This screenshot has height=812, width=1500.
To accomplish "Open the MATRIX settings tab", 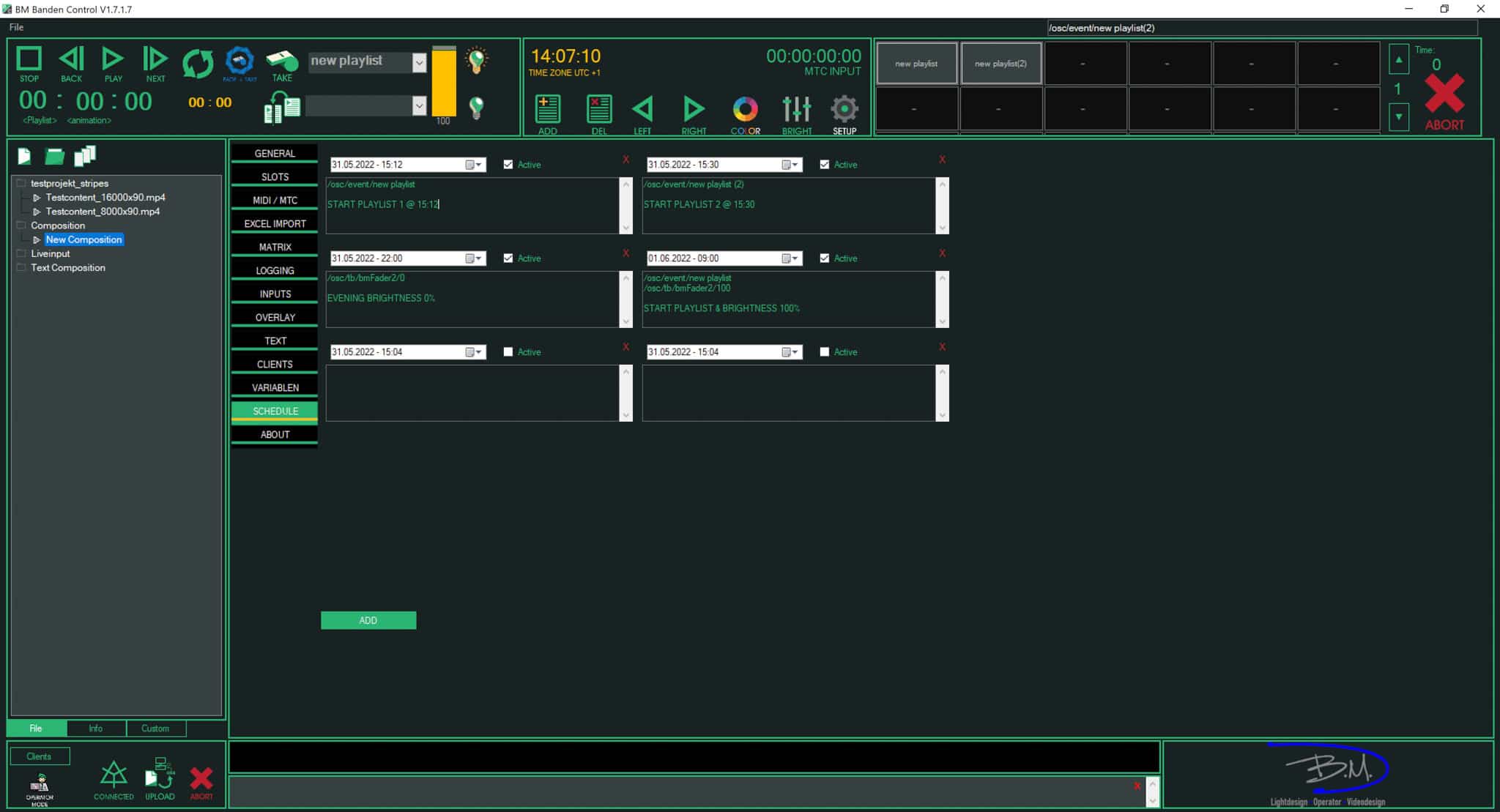I will click(275, 247).
